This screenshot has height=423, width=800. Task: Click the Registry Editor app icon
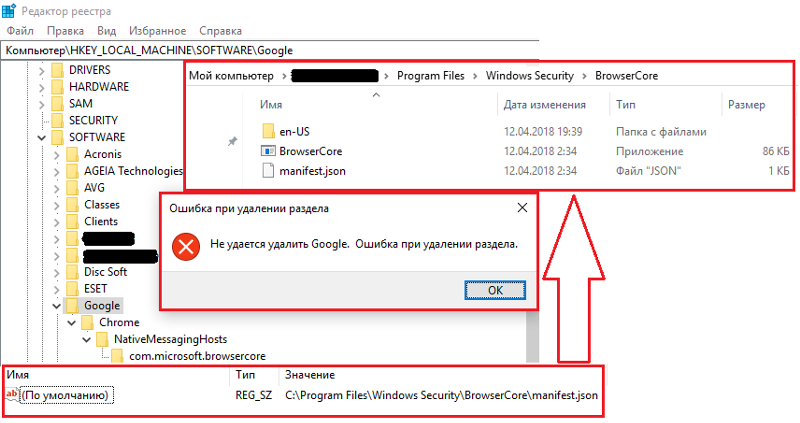pos(9,11)
